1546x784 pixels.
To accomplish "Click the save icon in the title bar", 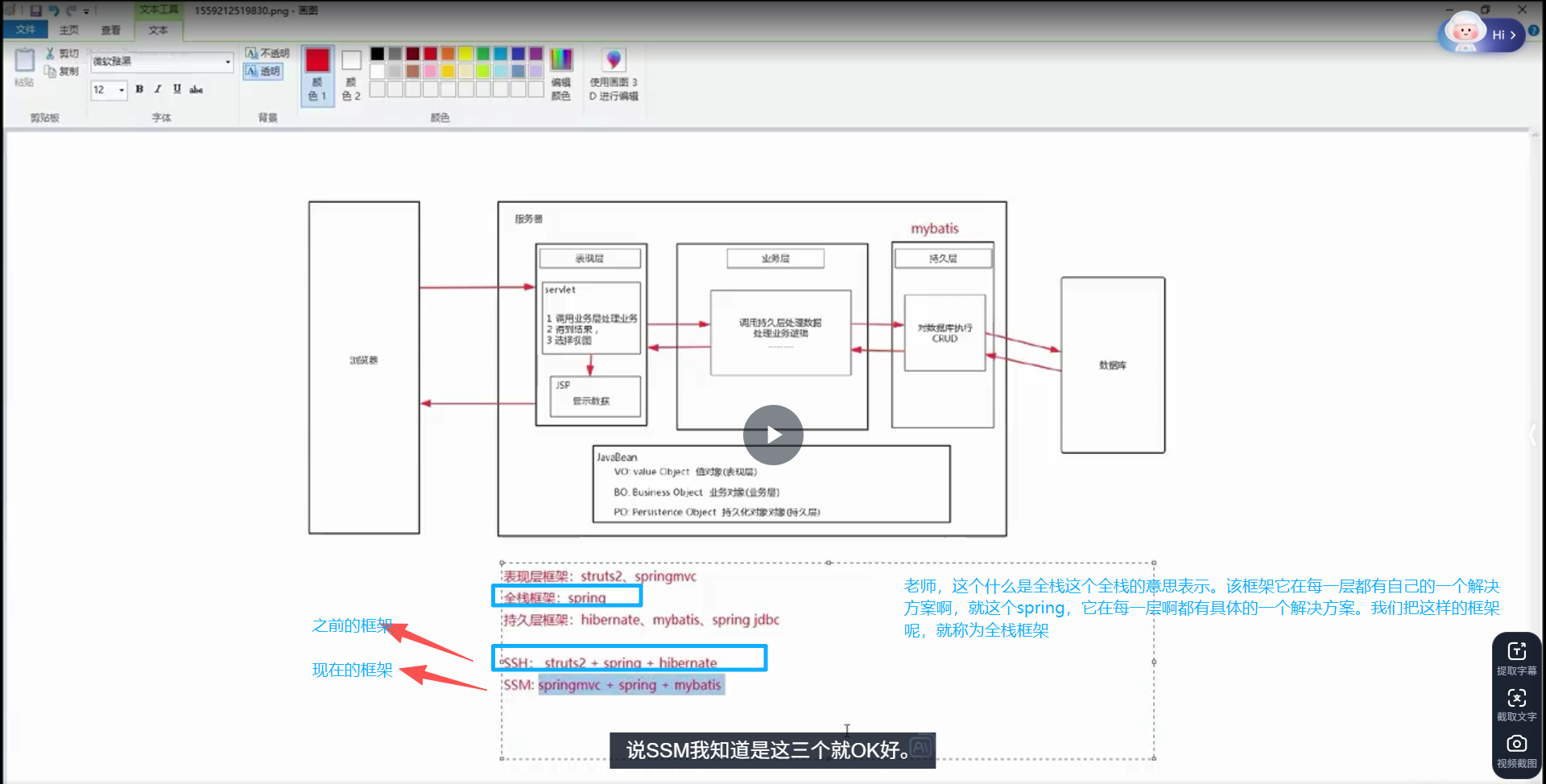I will click(x=35, y=10).
